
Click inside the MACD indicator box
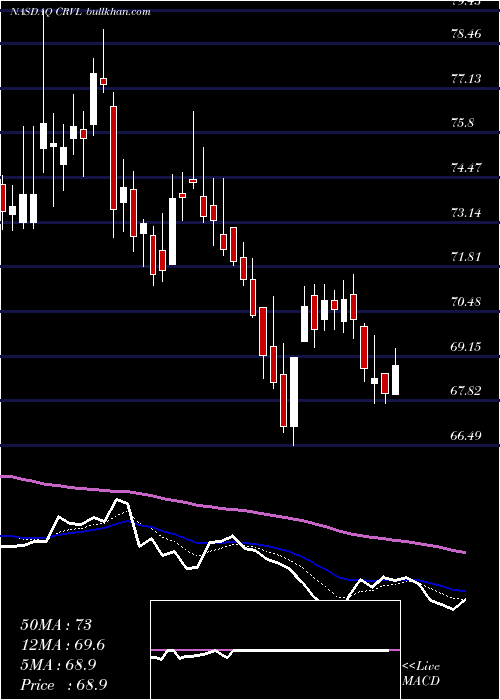click(x=275, y=650)
